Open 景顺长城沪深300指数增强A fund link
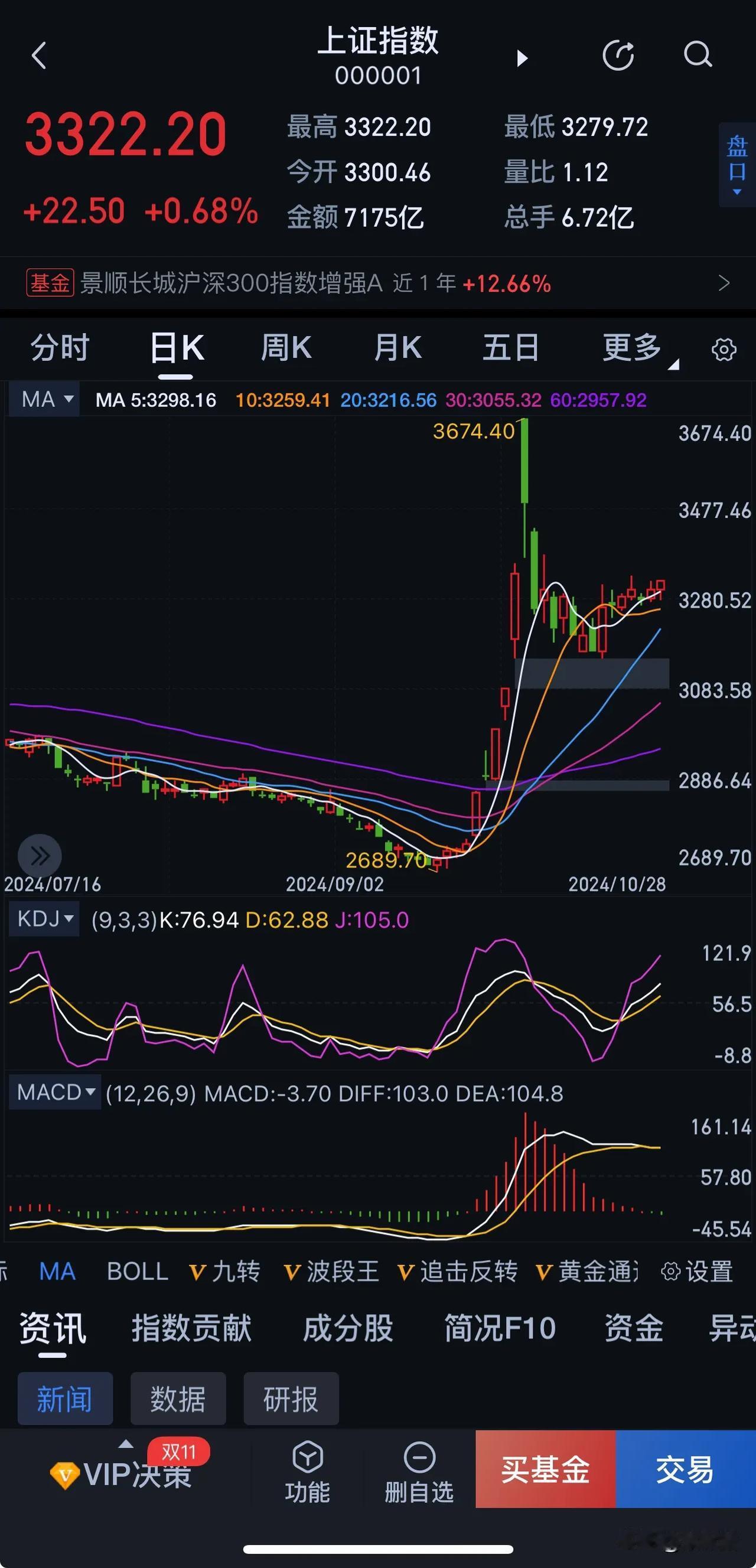756x1568 pixels. click(232, 283)
